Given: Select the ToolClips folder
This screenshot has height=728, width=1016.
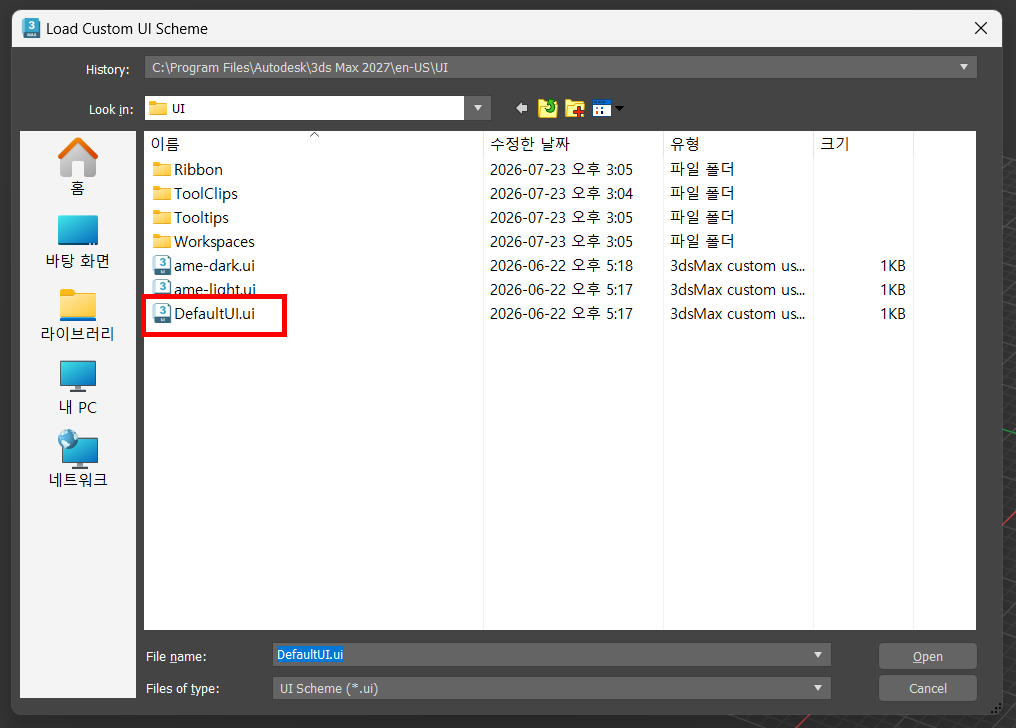Looking at the screenshot, I should pyautogui.click(x=195, y=194).
